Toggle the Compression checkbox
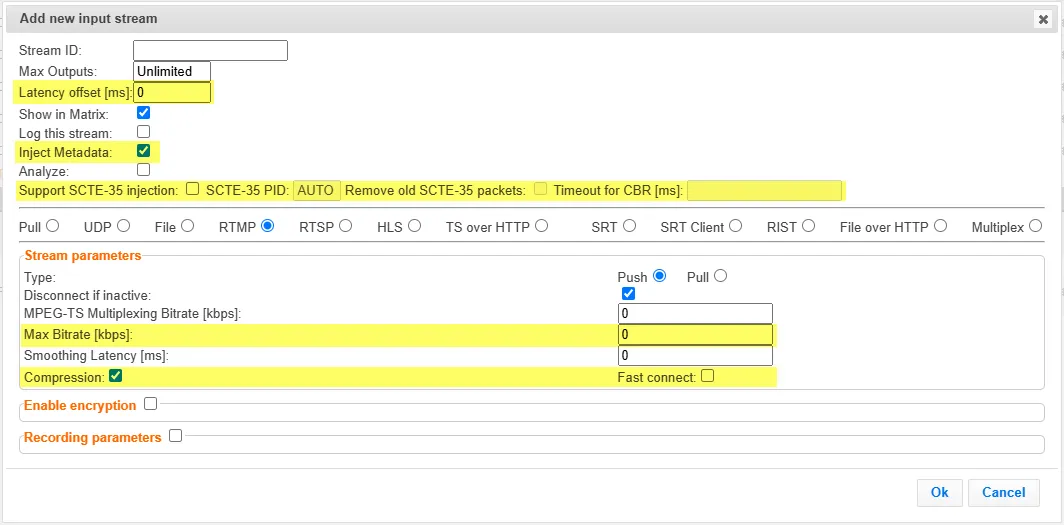This screenshot has height=525, width=1064. click(115, 375)
